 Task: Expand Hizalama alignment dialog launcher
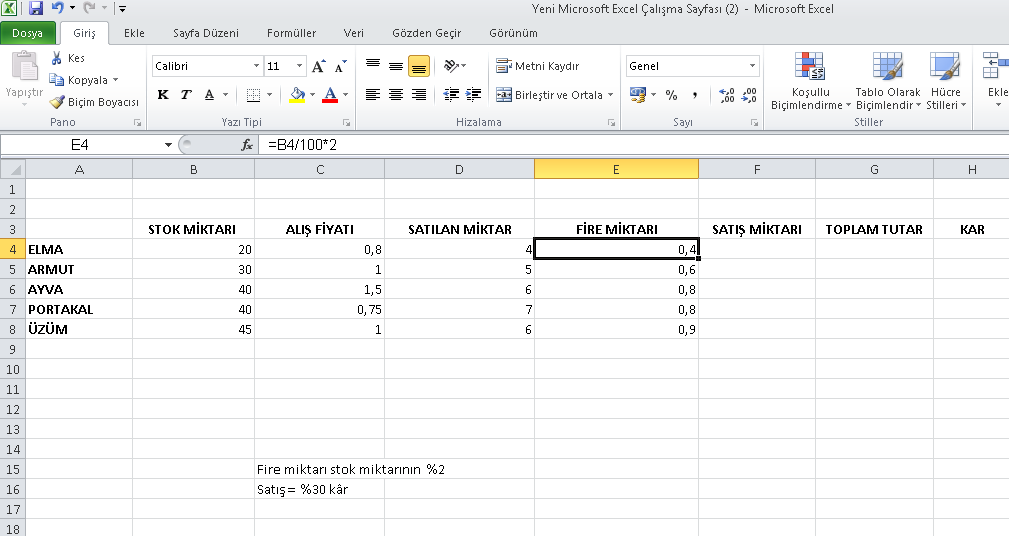click(611, 122)
